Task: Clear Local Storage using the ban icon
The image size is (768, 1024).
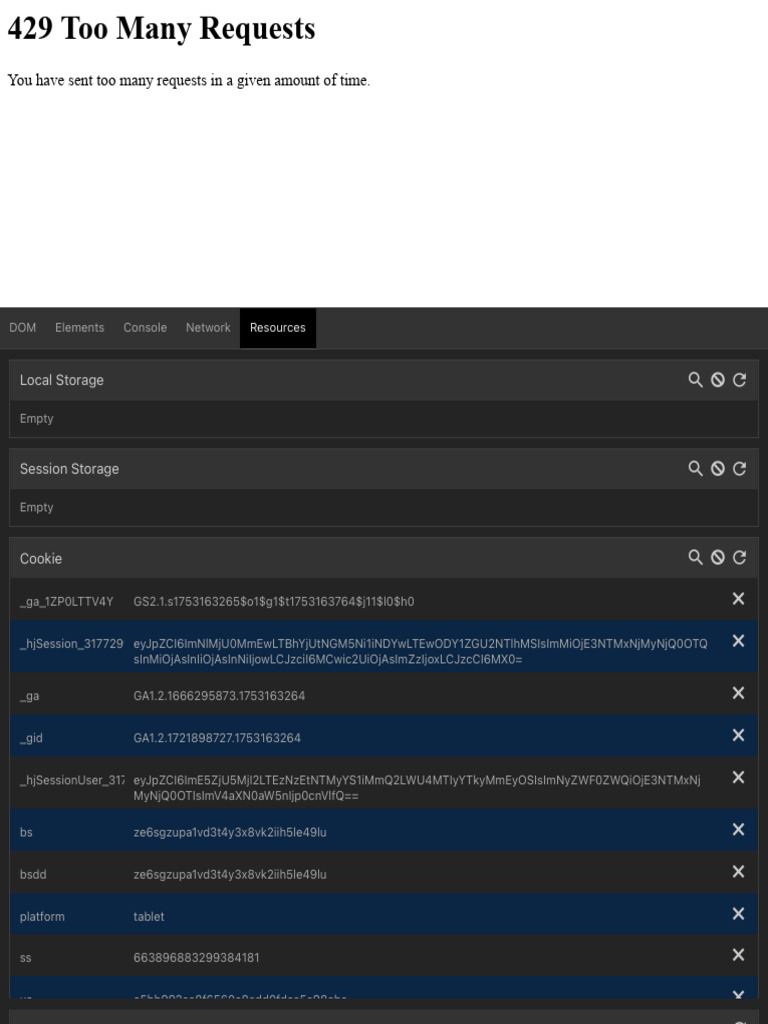Action: [x=718, y=380]
